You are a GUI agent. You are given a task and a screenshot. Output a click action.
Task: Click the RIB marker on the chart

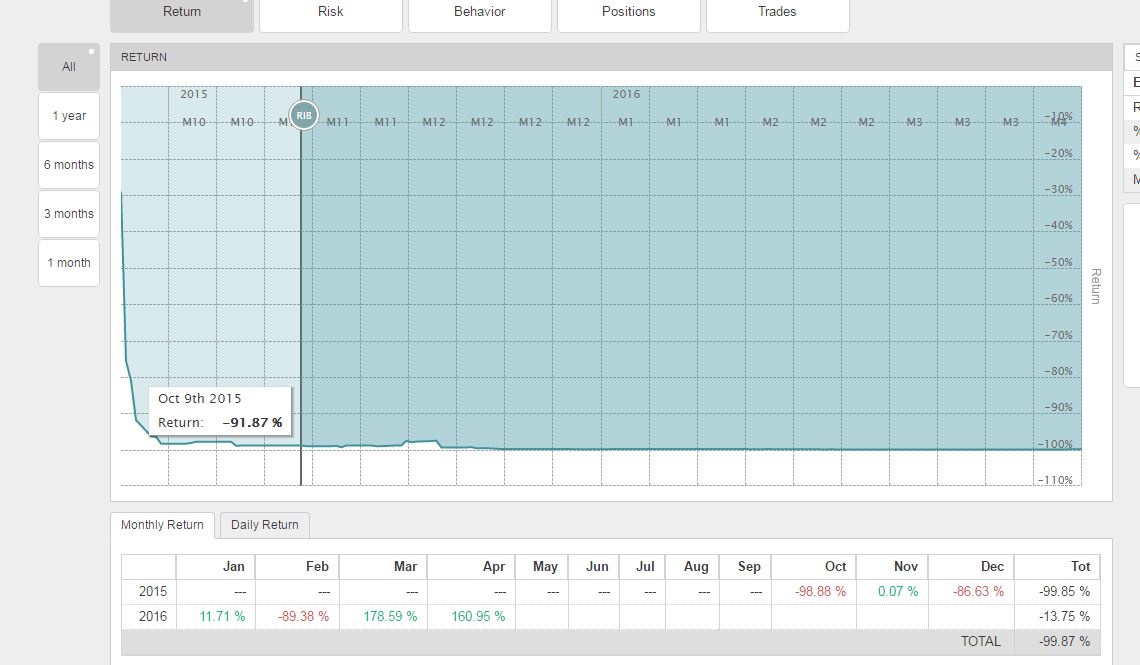tap(304, 115)
